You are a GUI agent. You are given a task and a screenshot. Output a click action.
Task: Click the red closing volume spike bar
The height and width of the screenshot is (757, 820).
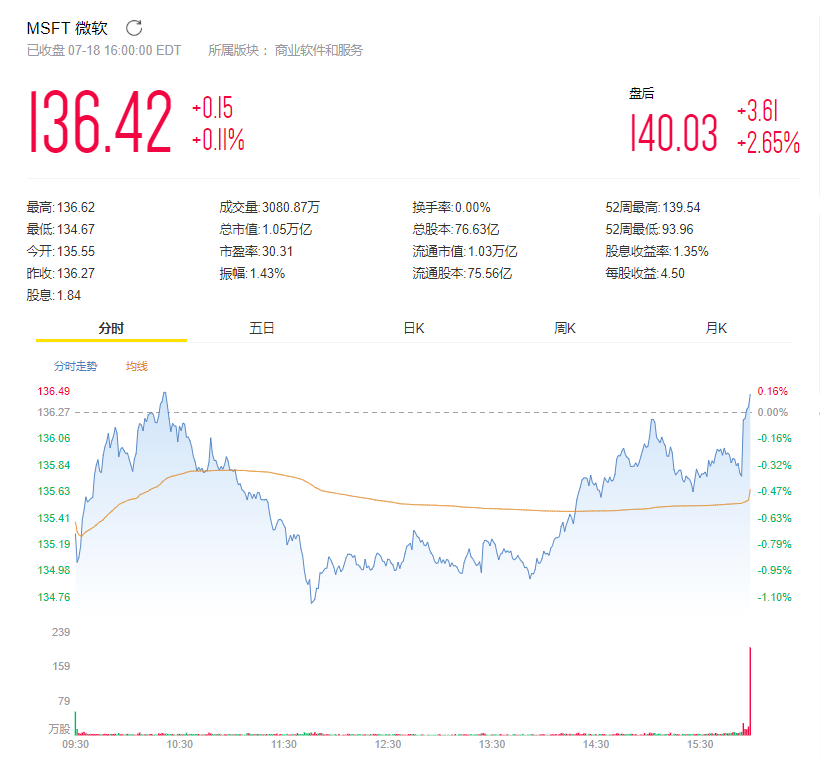point(750,691)
